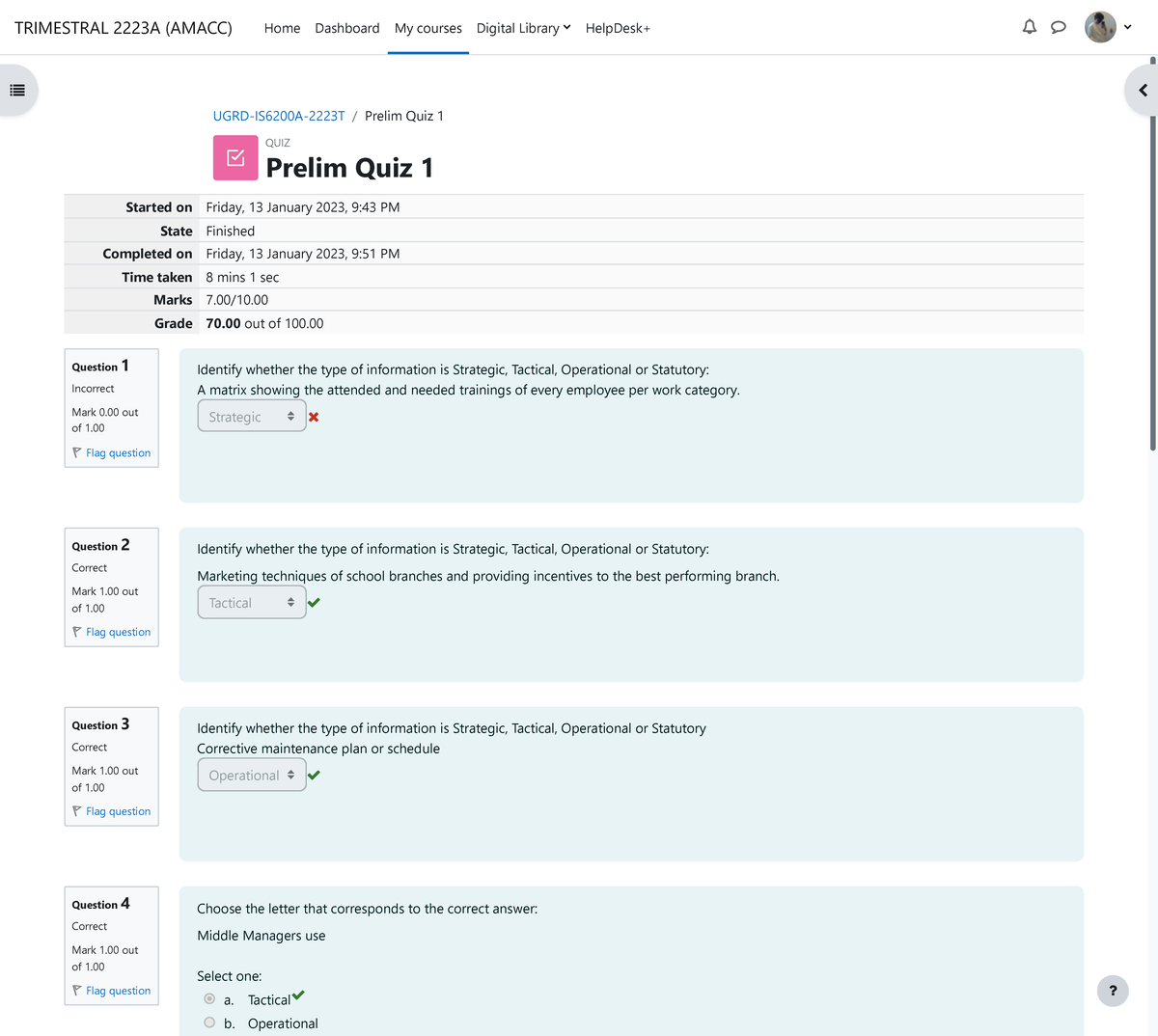This screenshot has height=1036, width=1158.
Task: Expand the right block drawer arrow
Action: (1143, 91)
